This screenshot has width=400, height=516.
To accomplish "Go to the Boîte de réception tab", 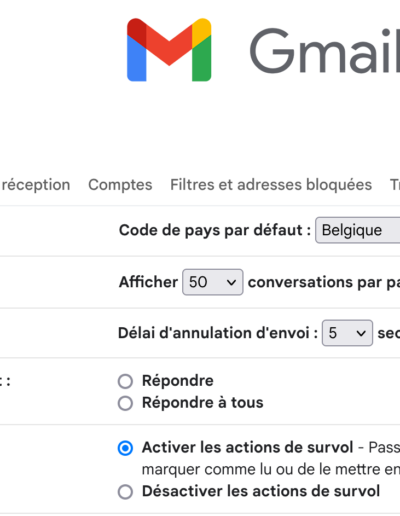I will point(35,185).
